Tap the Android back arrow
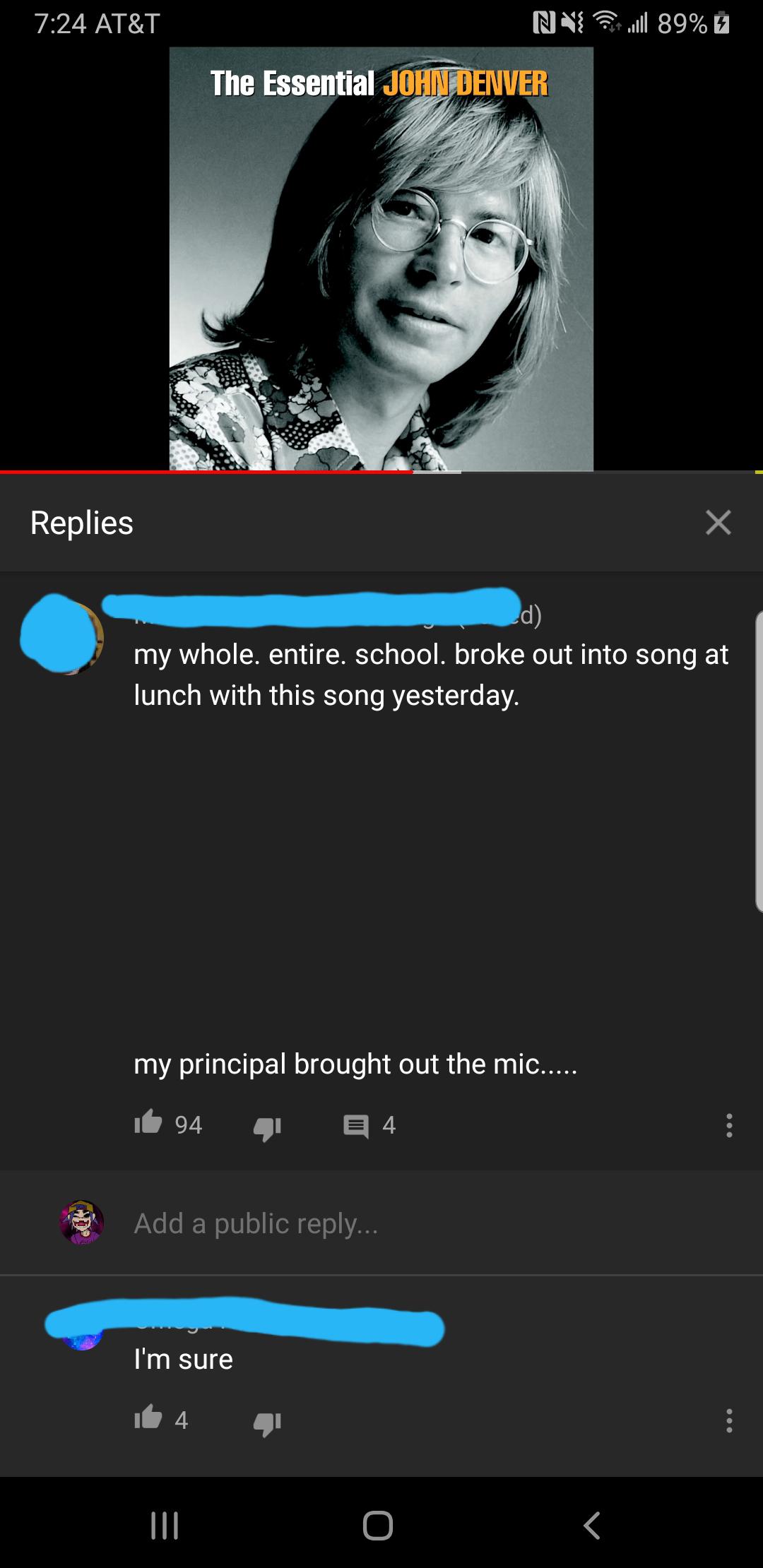763x1568 pixels. [592, 1524]
